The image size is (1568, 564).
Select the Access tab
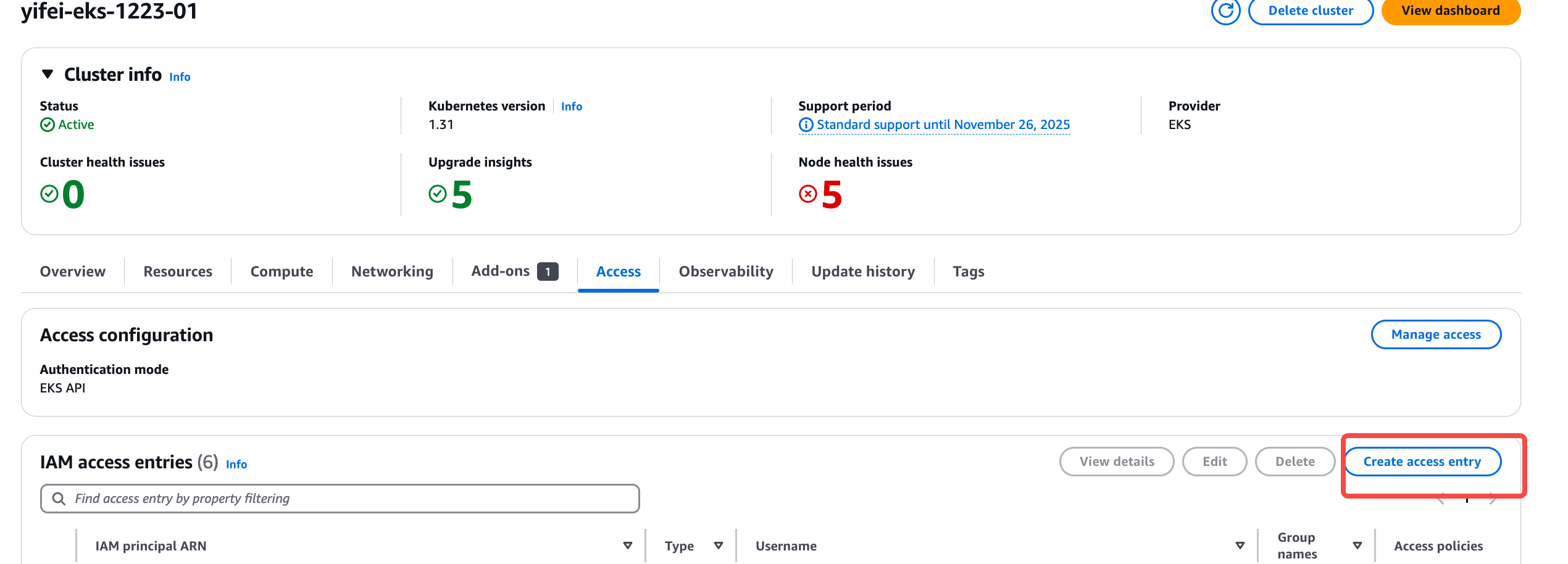pos(619,272)
